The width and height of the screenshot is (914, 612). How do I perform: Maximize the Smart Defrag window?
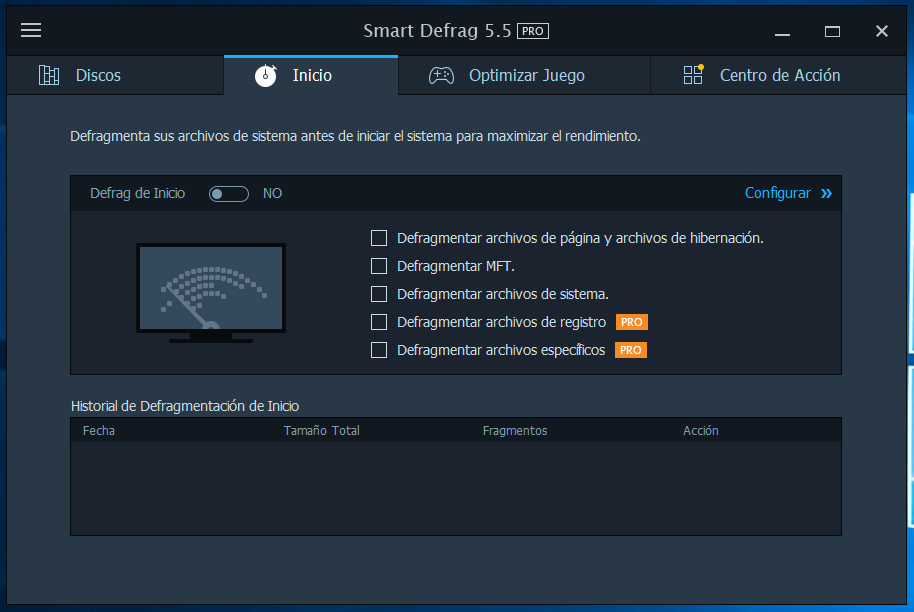pyautogui.click(x=832, y=31)
